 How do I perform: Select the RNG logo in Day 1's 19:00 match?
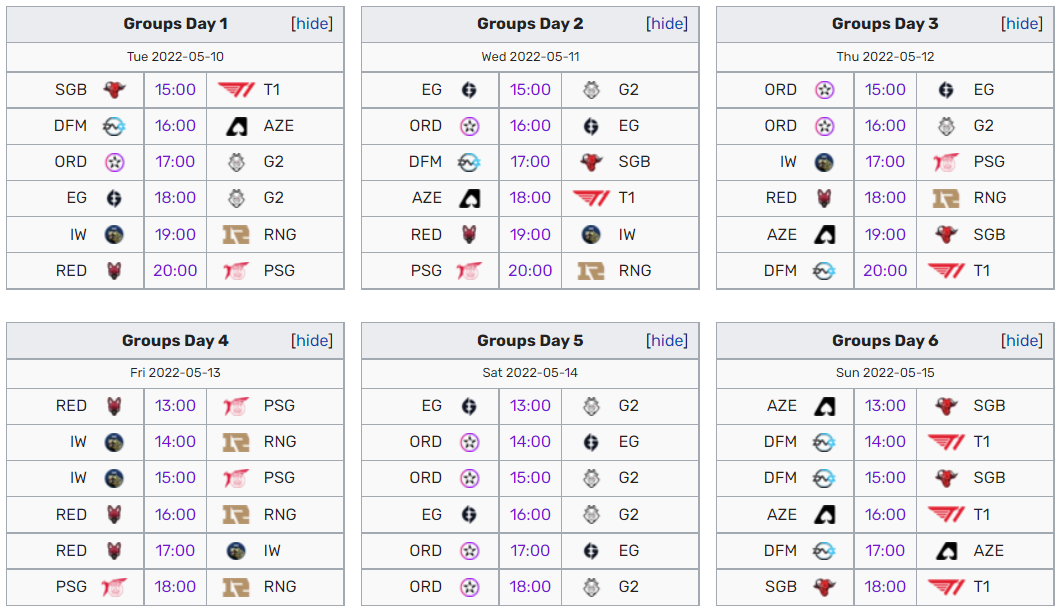pos(237,235)
